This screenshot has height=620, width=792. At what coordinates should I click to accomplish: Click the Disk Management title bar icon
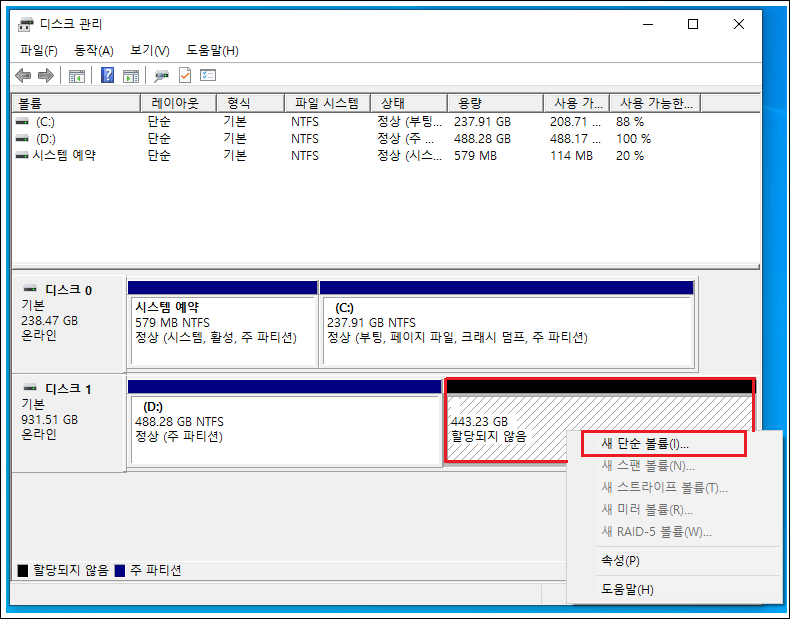tap(25, 24)
